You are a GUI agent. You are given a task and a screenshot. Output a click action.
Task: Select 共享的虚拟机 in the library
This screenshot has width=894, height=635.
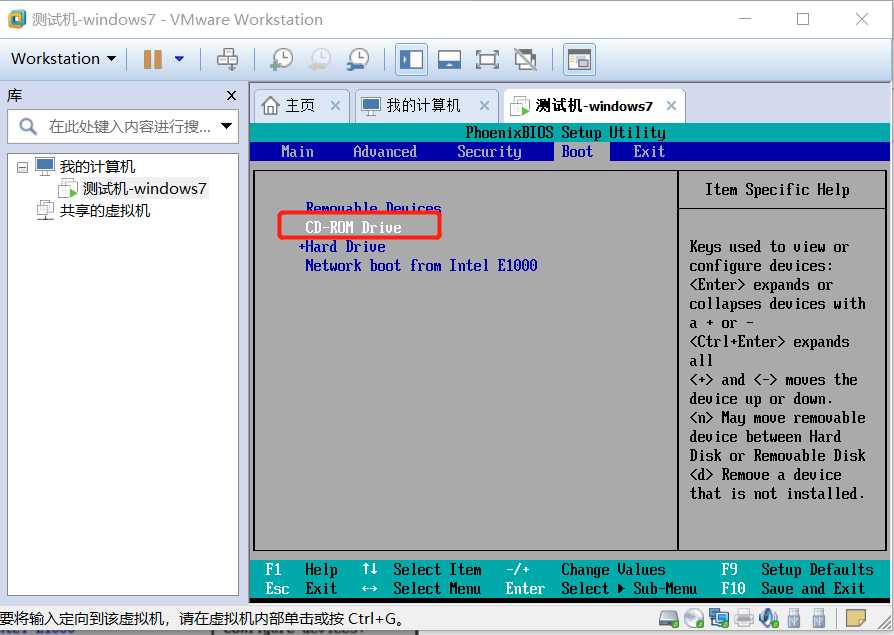[105, 210]
